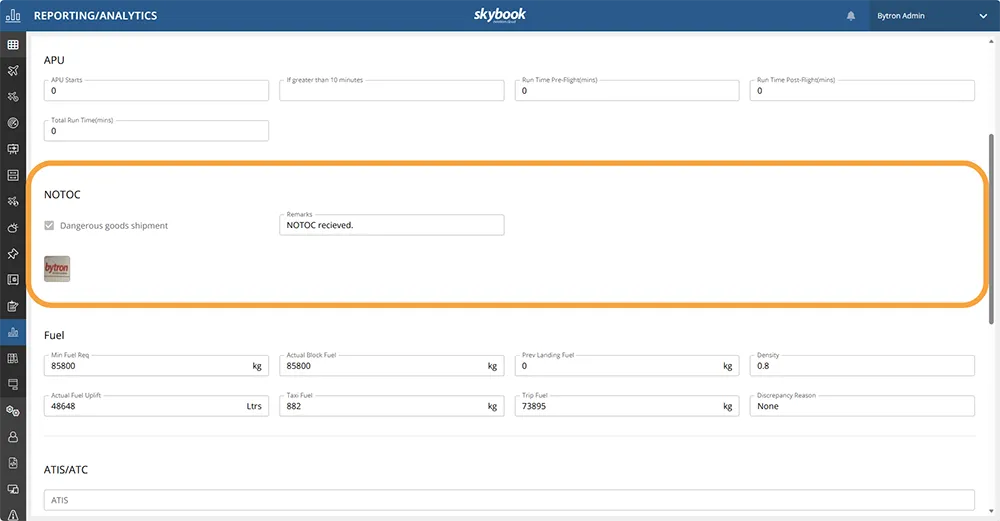Click the skybook logo
The image size is (1000, 521).
(500, 15)
